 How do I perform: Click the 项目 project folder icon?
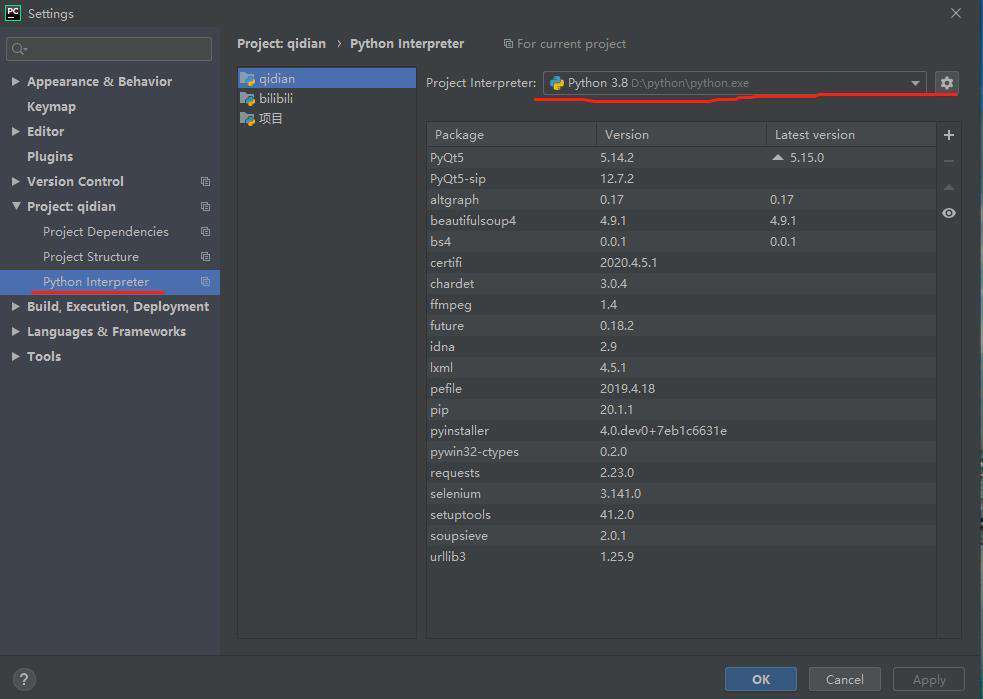point(248,118)
